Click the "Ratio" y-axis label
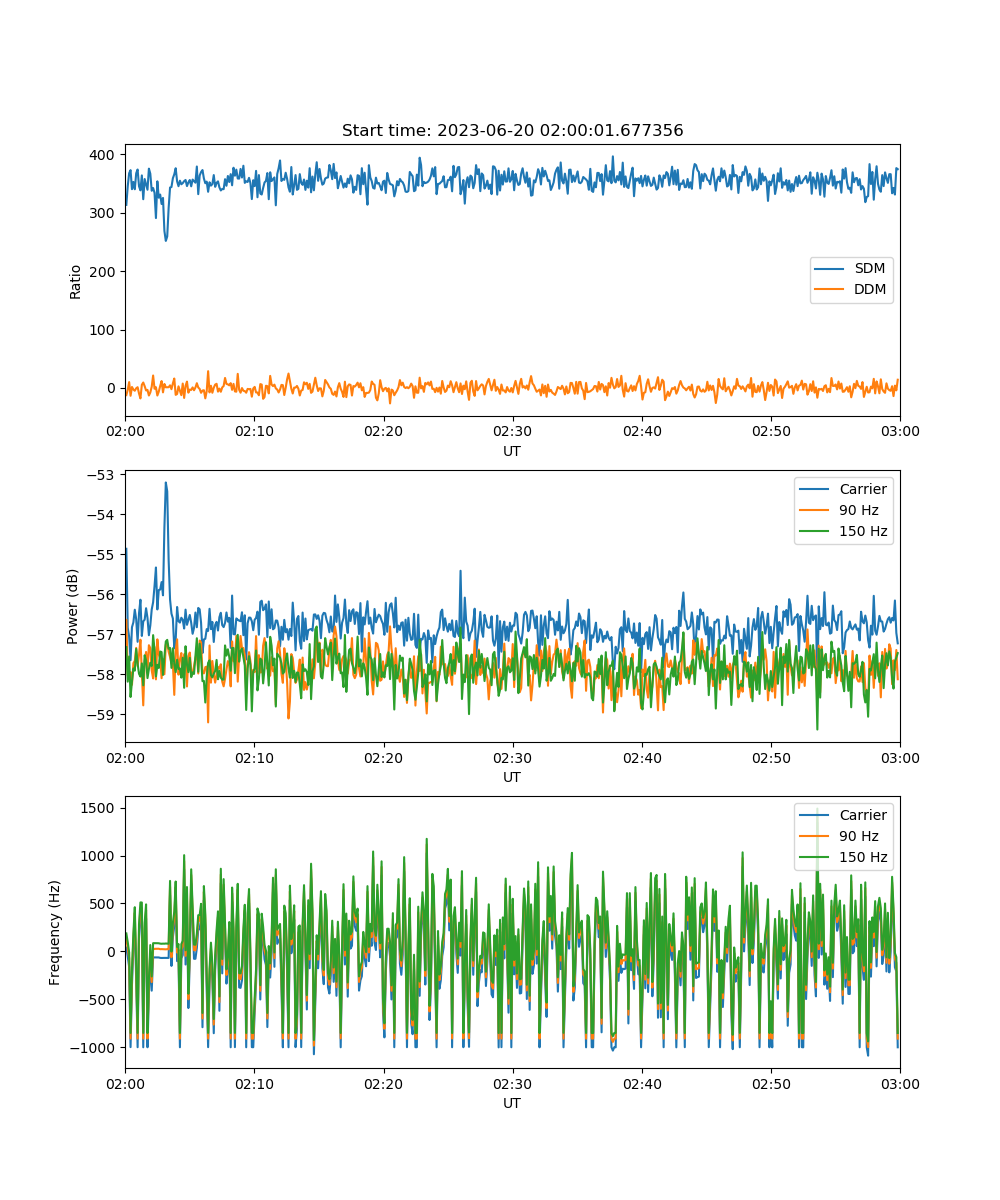 point(76,280)
